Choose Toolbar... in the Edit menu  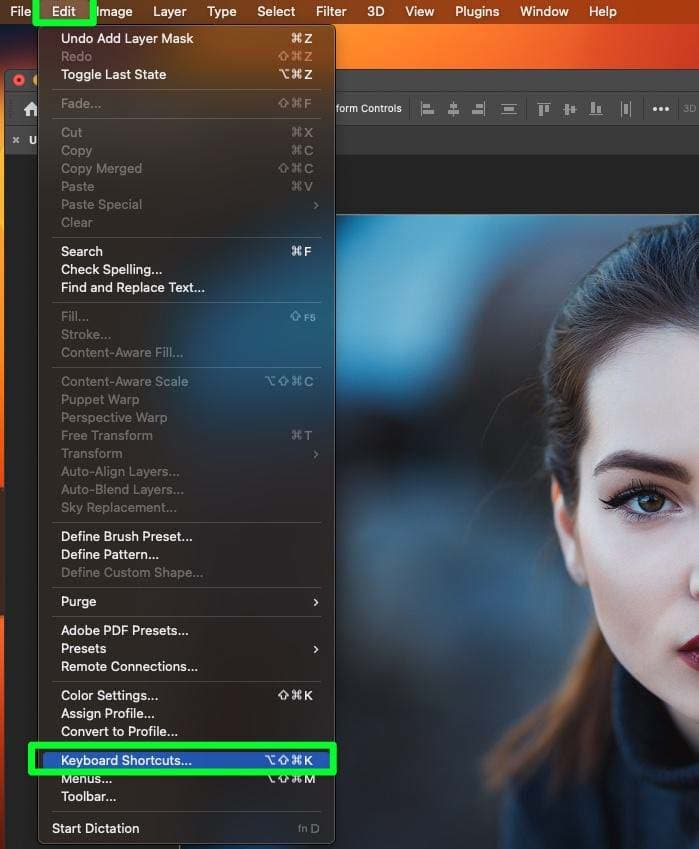[x=187, y=796]
